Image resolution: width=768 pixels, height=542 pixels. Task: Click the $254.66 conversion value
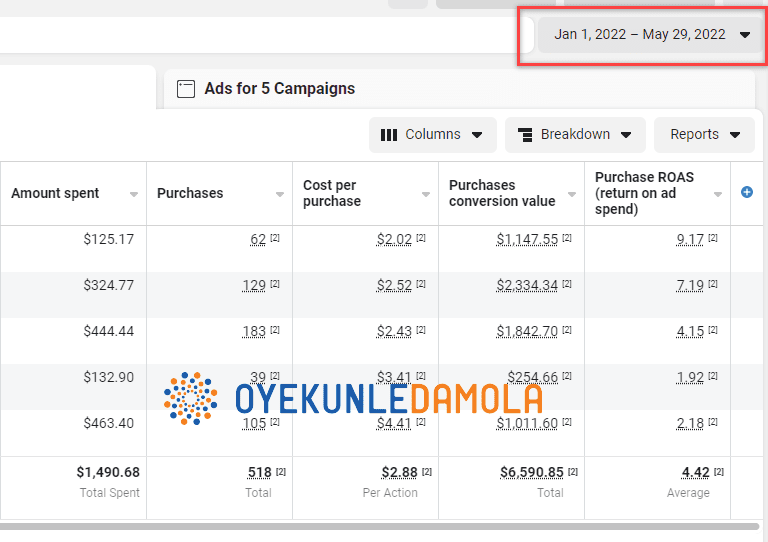(532, 377)
